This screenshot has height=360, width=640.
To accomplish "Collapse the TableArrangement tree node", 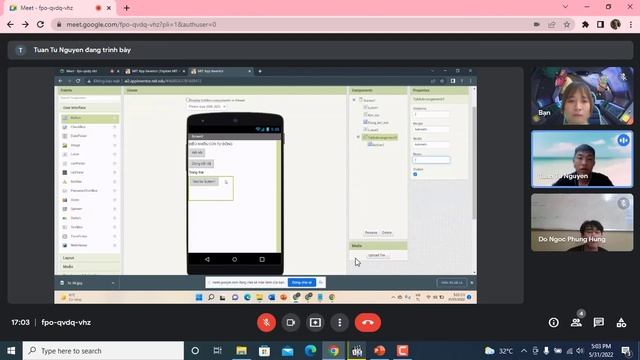I will click(358, 137).
